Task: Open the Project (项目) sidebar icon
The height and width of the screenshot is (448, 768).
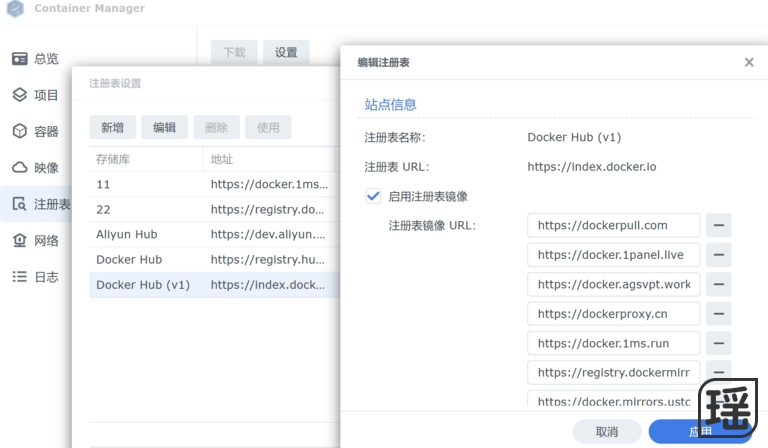Action: click(20, 95)
